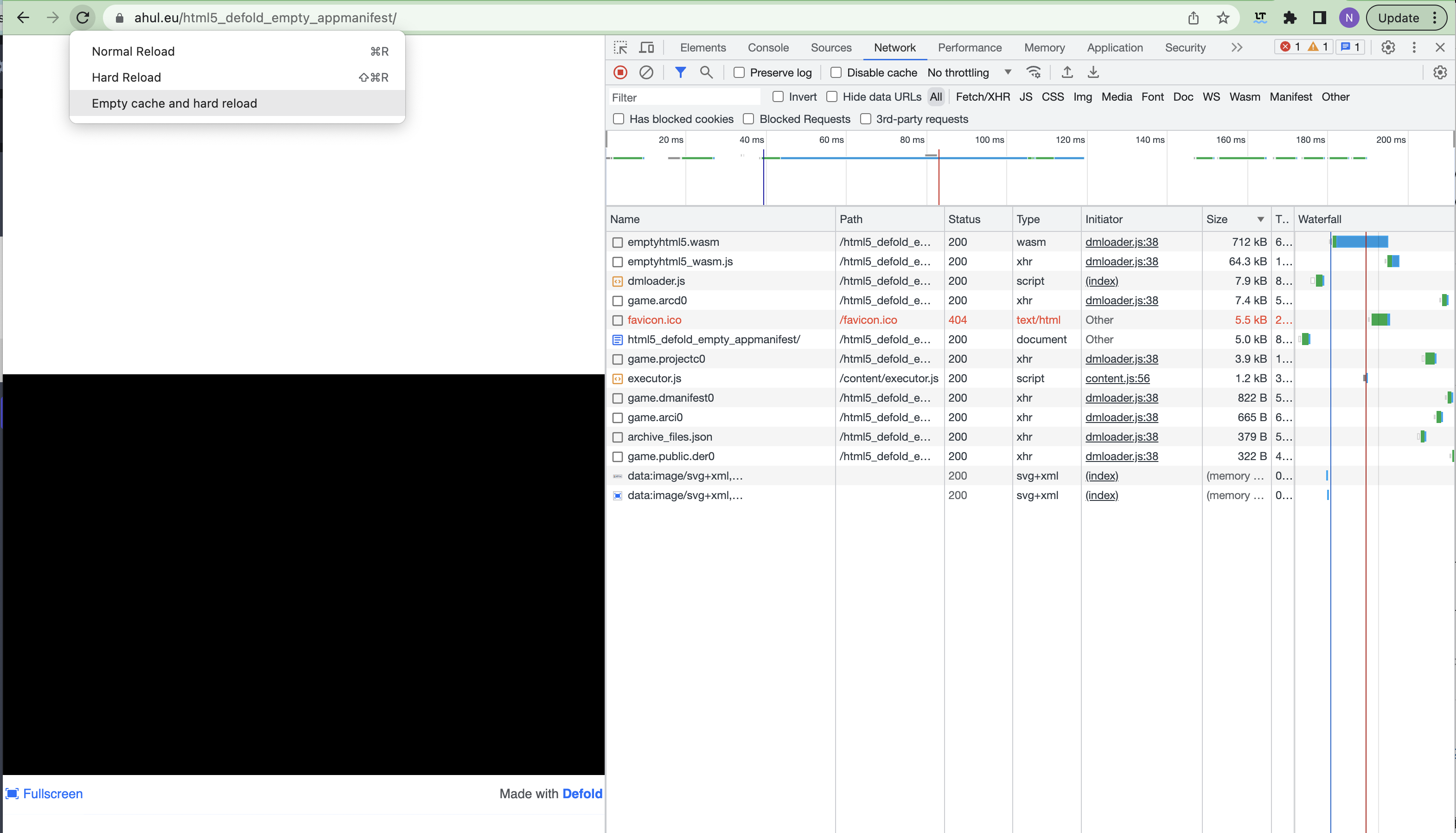This screenshot has width=1456, height=833.
Task: Sort by Type column header
Action: click(1047, 219)
